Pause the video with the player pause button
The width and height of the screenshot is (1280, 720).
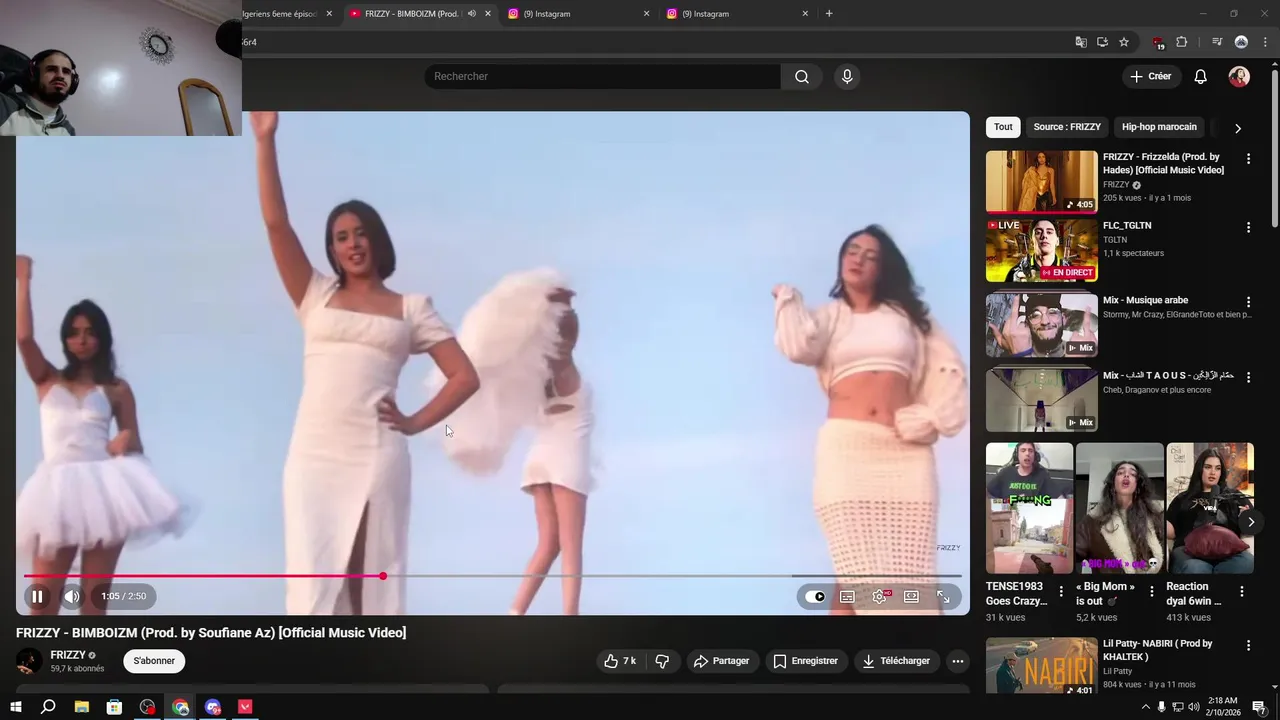point(37,597)
